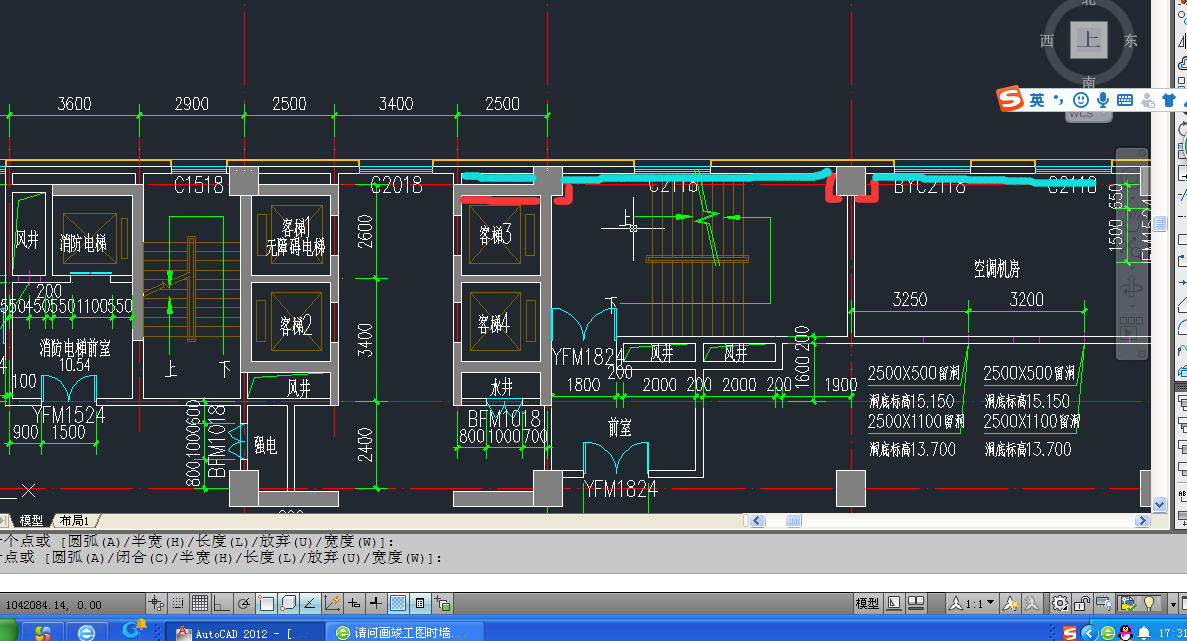
Task: Toggle 3D Object Snap in status bar
Action: [x=288, y=603]
